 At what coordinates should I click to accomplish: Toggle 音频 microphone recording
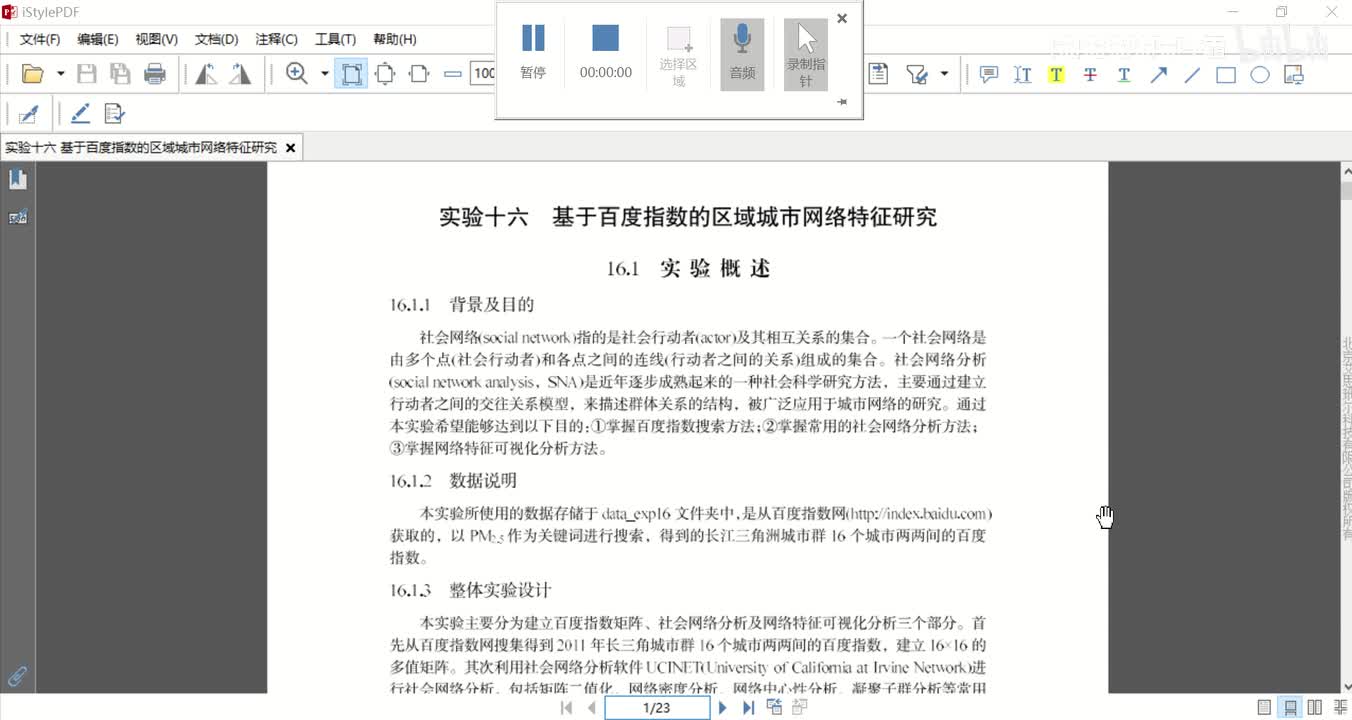(x=742, y=53)
